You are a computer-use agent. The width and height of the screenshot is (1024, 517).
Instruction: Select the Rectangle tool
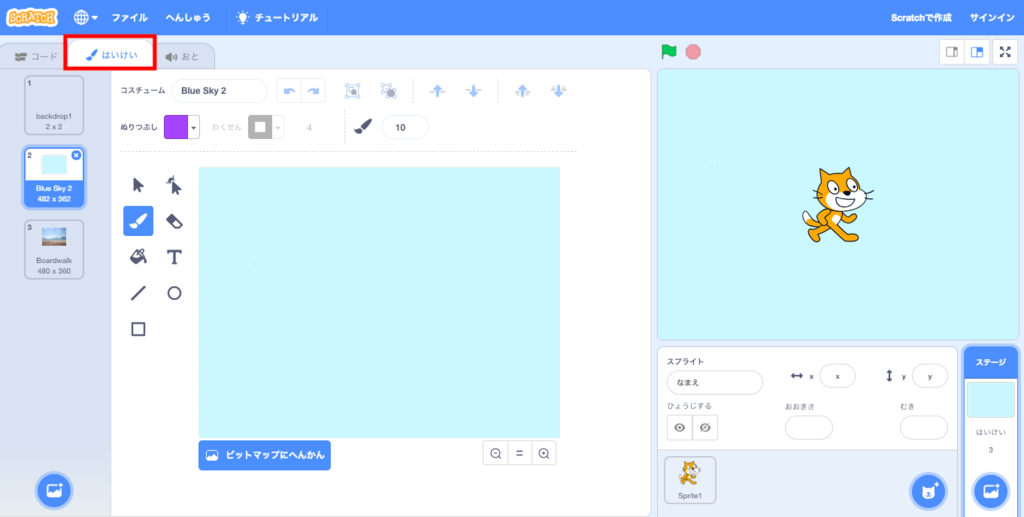pyautogui.click(x=138, y=329)
